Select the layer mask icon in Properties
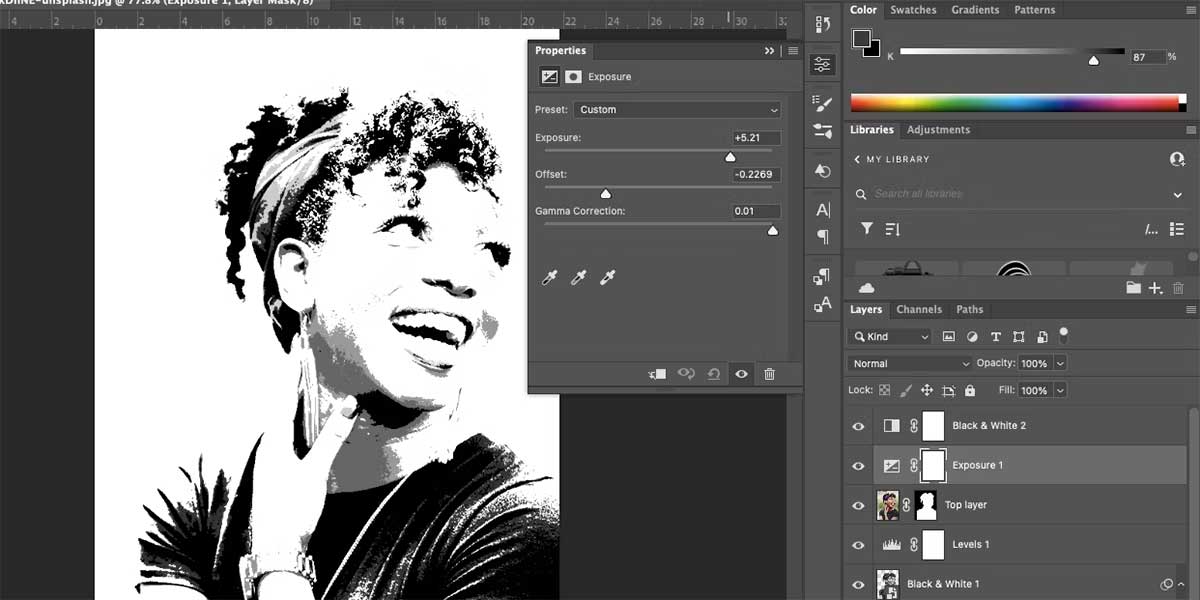Image resolution: width=1200 pixels, height=600 pixels. [x=573, y=77]
